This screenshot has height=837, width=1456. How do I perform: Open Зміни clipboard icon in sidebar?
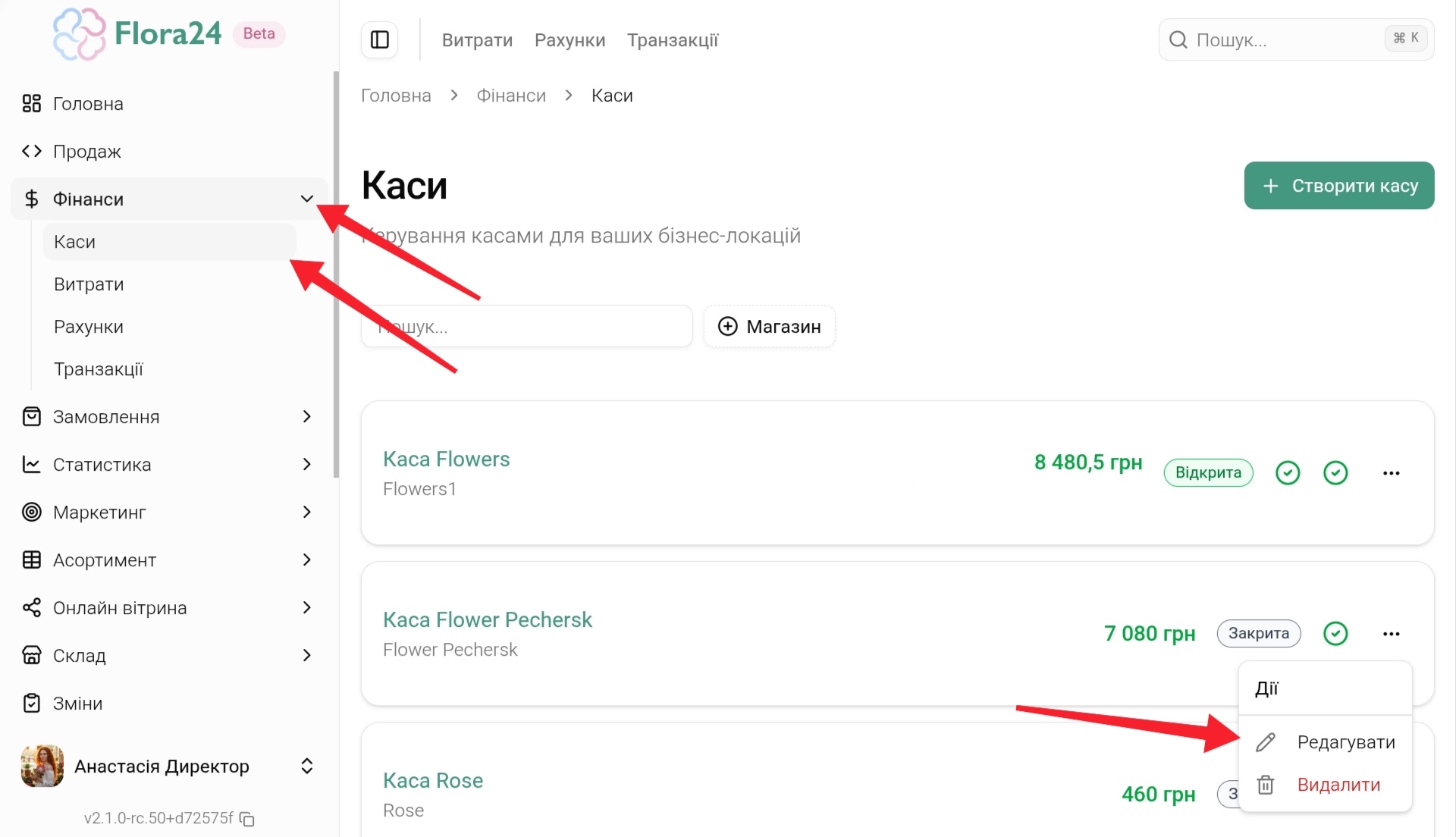point(31,704)
